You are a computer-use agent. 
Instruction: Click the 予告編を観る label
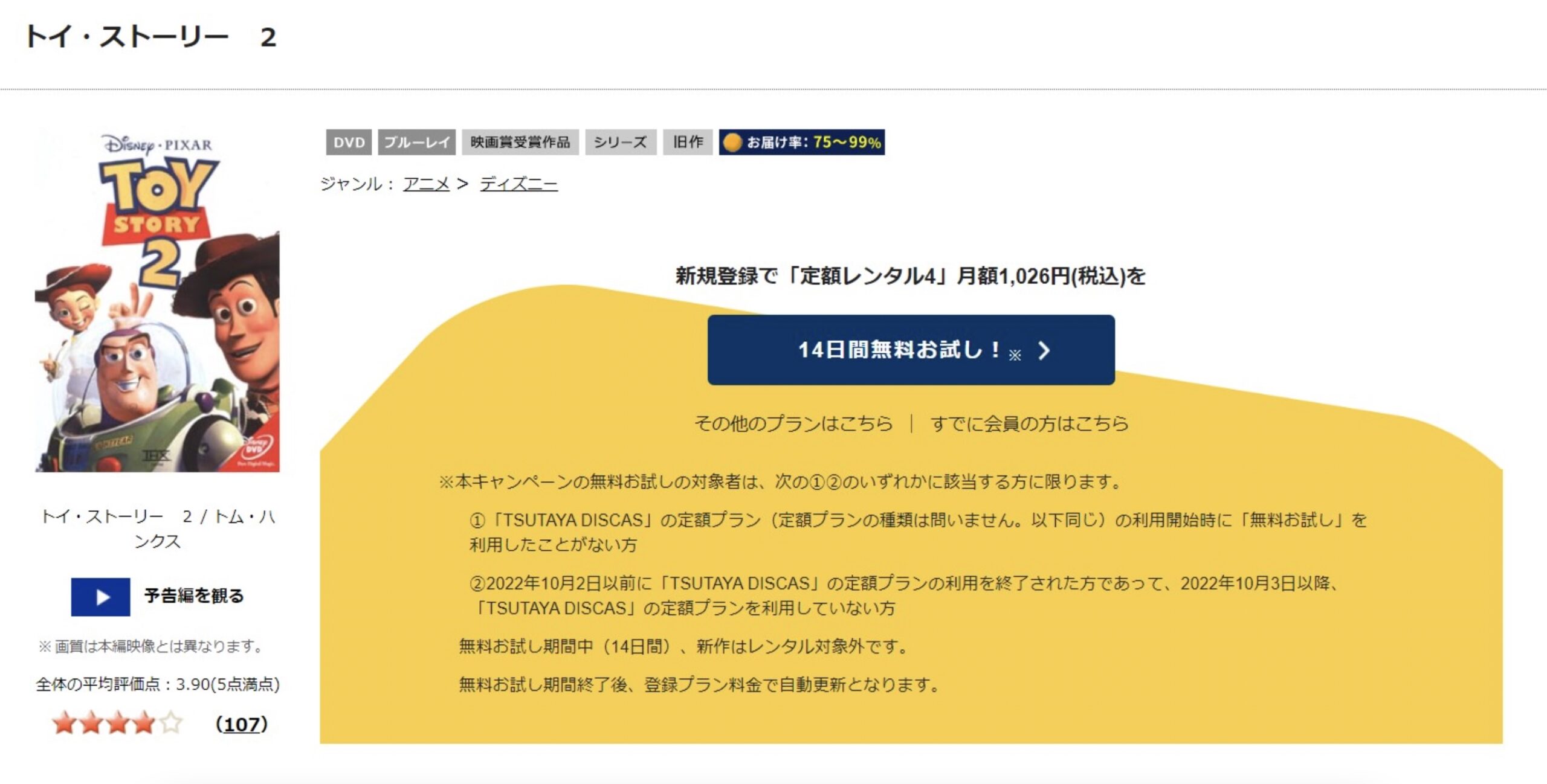[194, 596]
